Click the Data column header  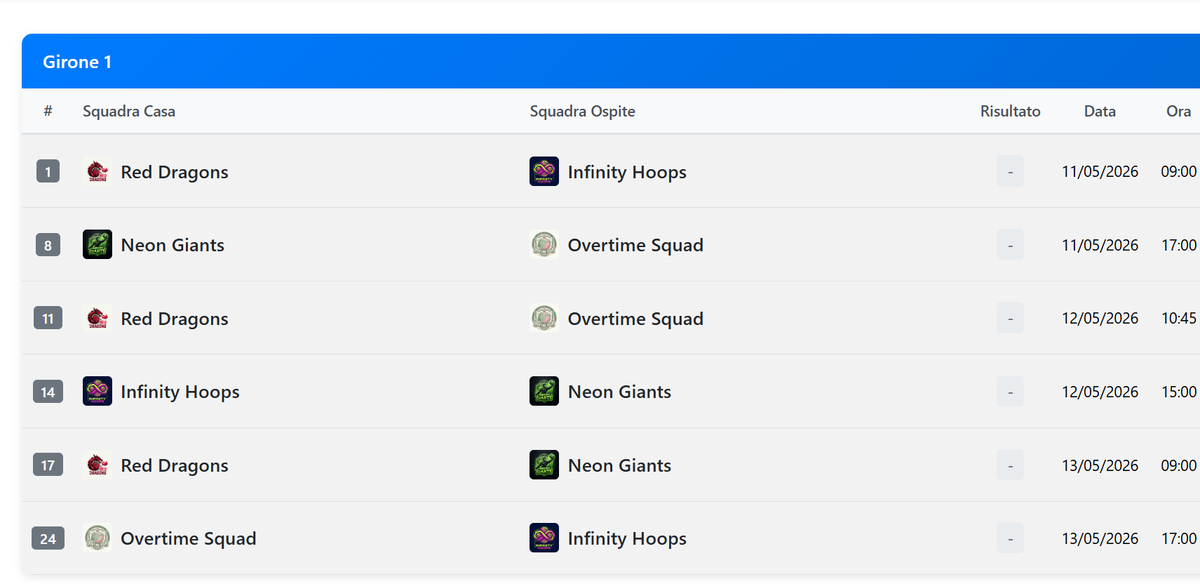click(1100, 112)
